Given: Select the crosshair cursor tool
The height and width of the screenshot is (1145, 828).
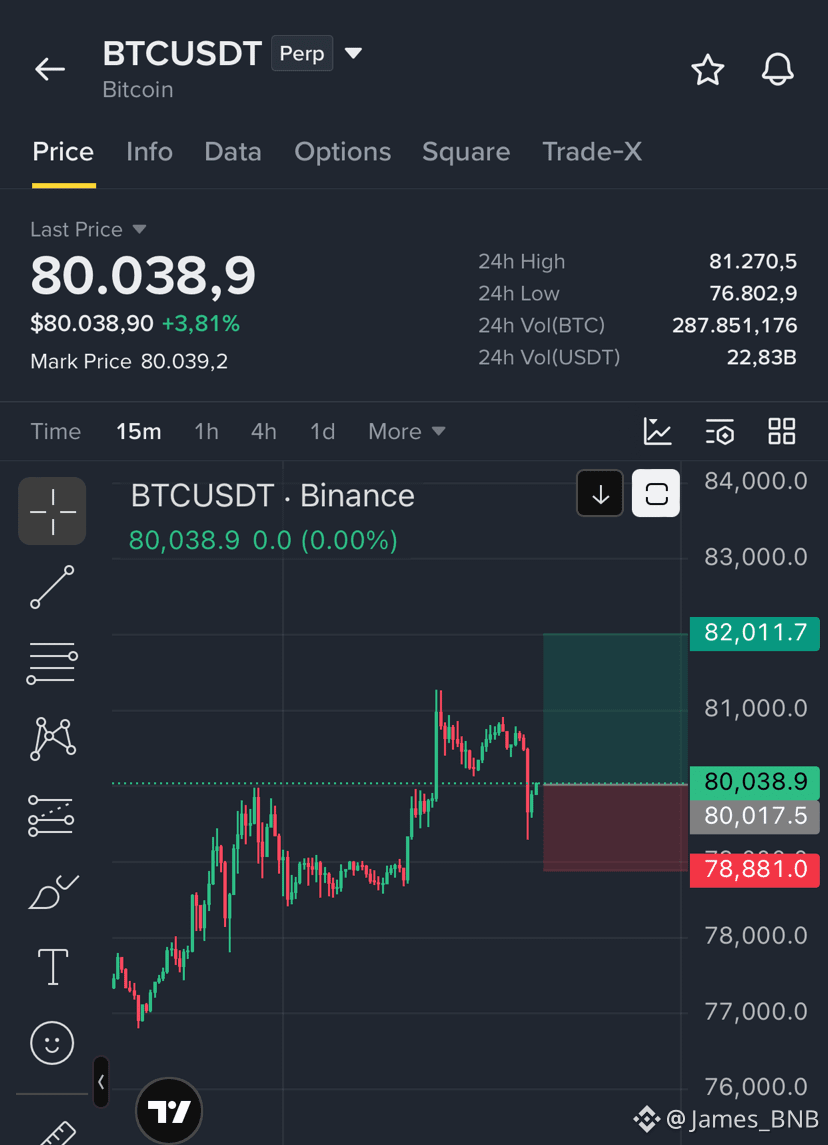Looking at the screenshot, I should [53, 511].
